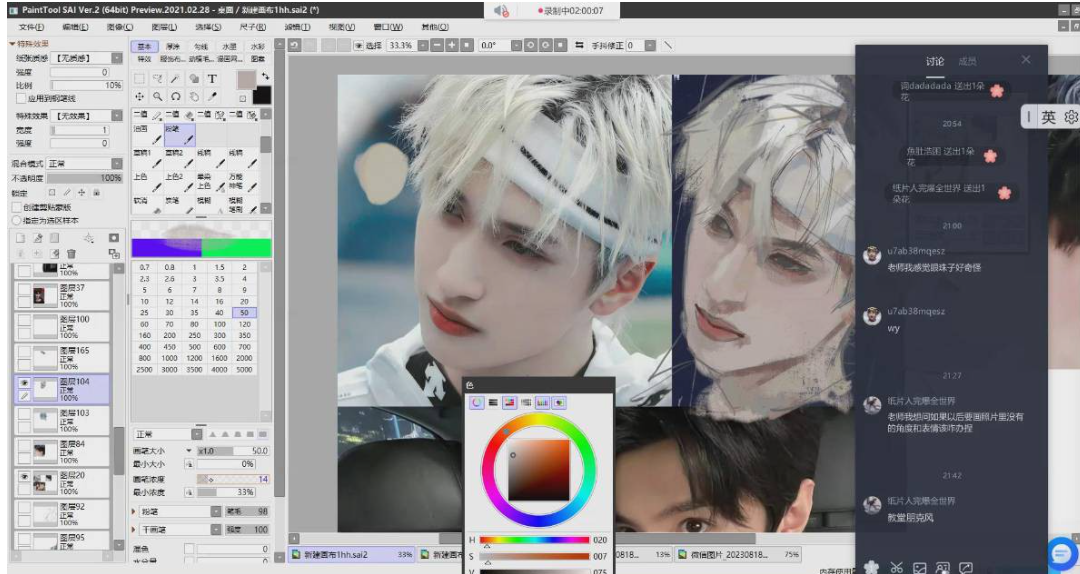Select the text (T) tool
This screenshot has width=1080, height=574.
212,79
